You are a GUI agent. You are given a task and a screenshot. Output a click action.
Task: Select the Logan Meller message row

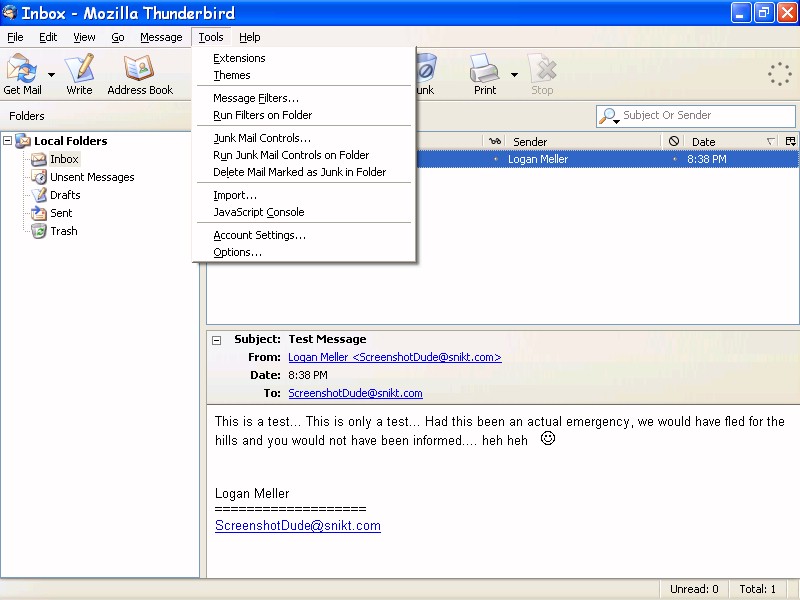coord(607,159)
